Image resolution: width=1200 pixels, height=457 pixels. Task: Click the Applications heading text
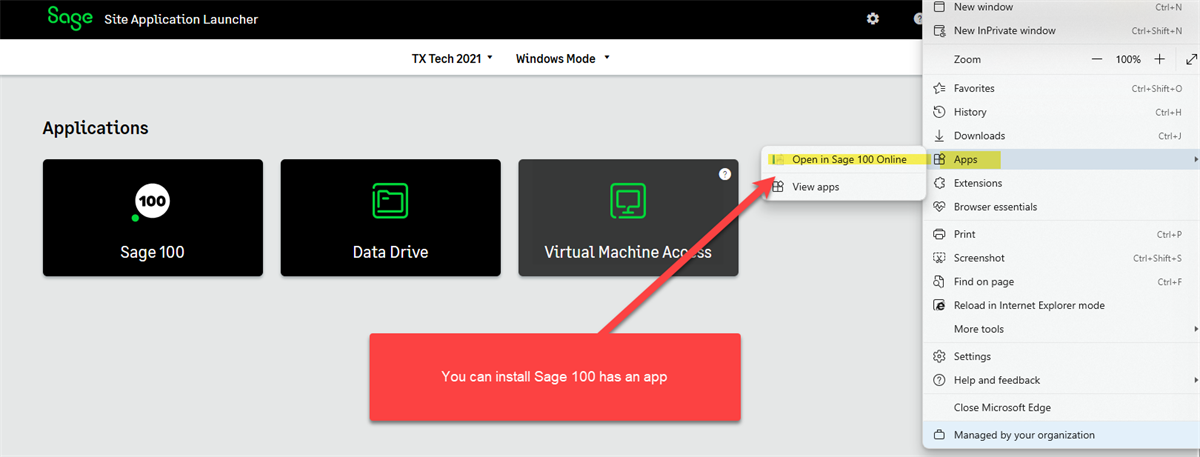(95, 128)
